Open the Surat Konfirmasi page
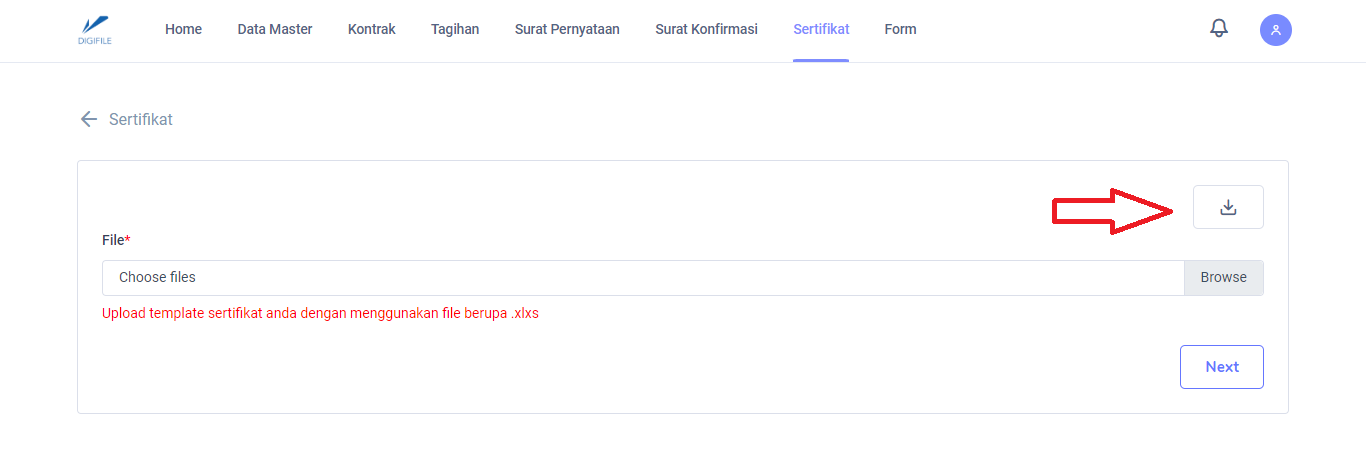Image resolution: width=1366 pixels, height=449 pixels. (706, 29)
